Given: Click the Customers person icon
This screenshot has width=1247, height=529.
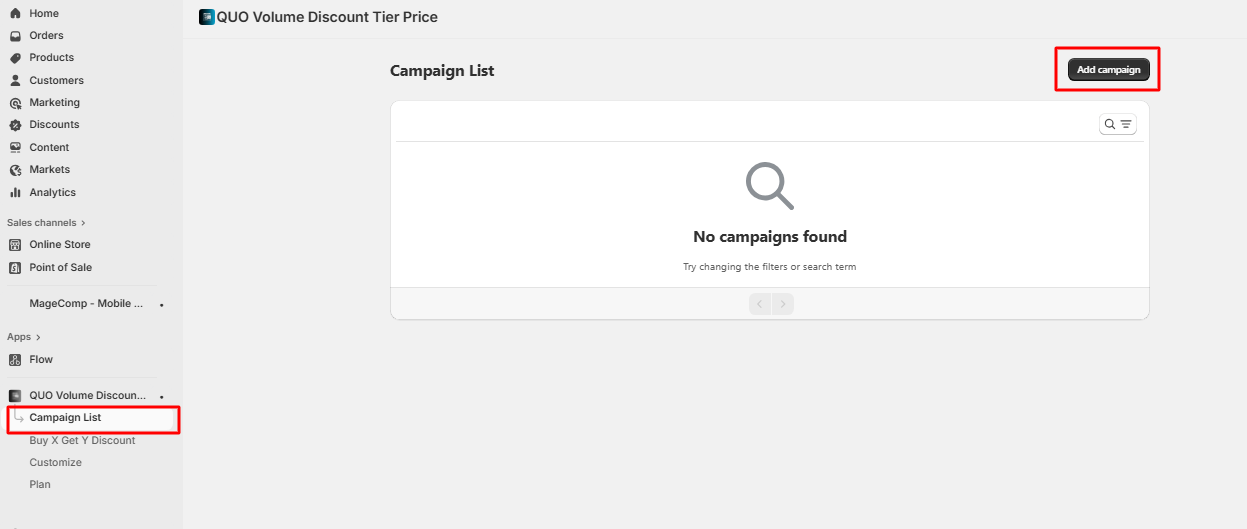Looking at the screenshot, I should point(15,80).
